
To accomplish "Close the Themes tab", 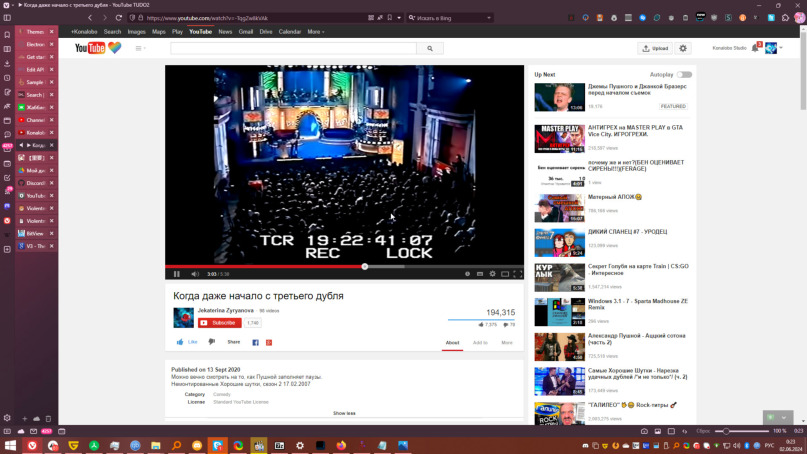I will (51, 32).
